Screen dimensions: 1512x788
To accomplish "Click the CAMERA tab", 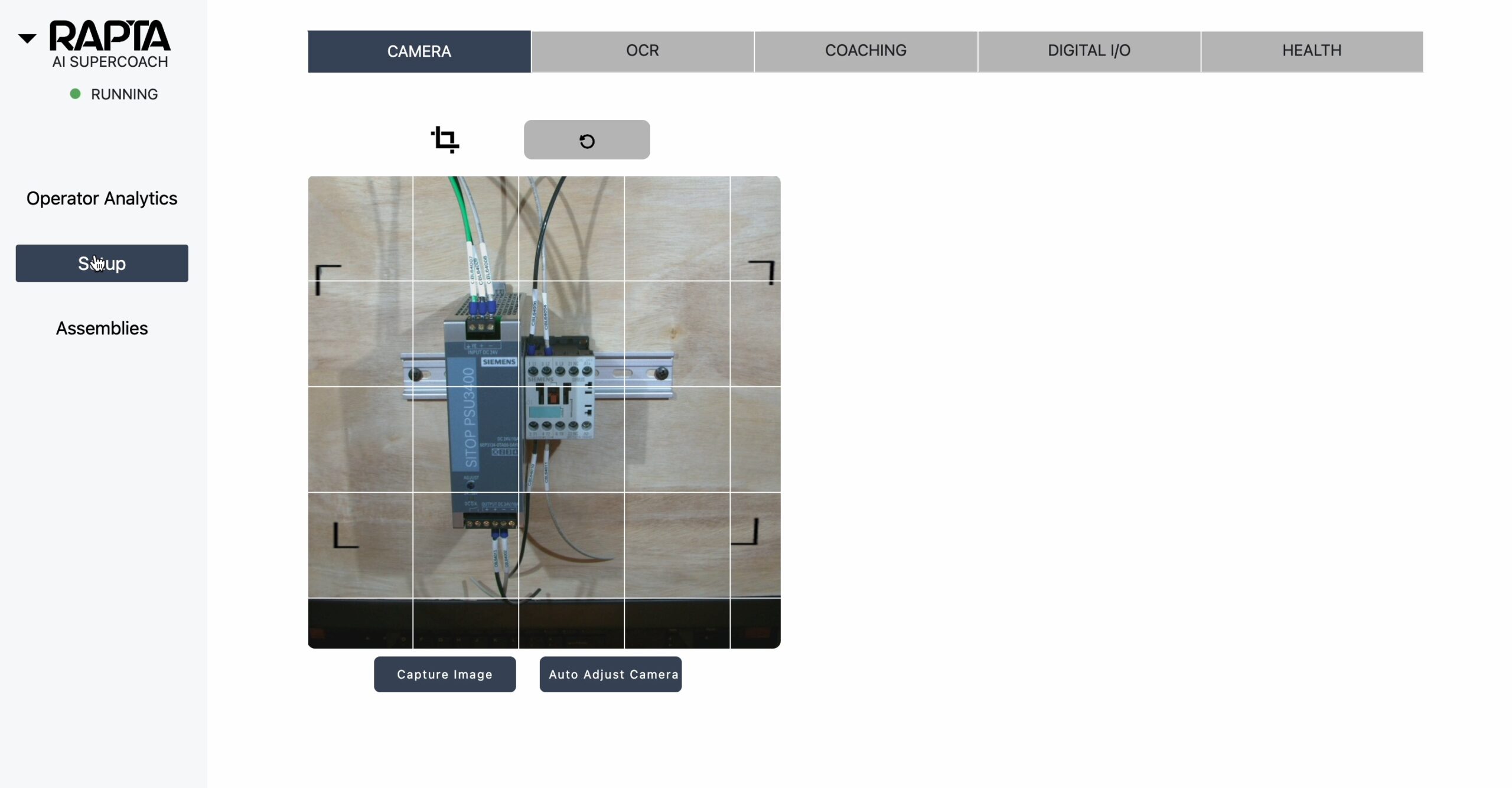I will pyautogui.click(x=419, y=51).
